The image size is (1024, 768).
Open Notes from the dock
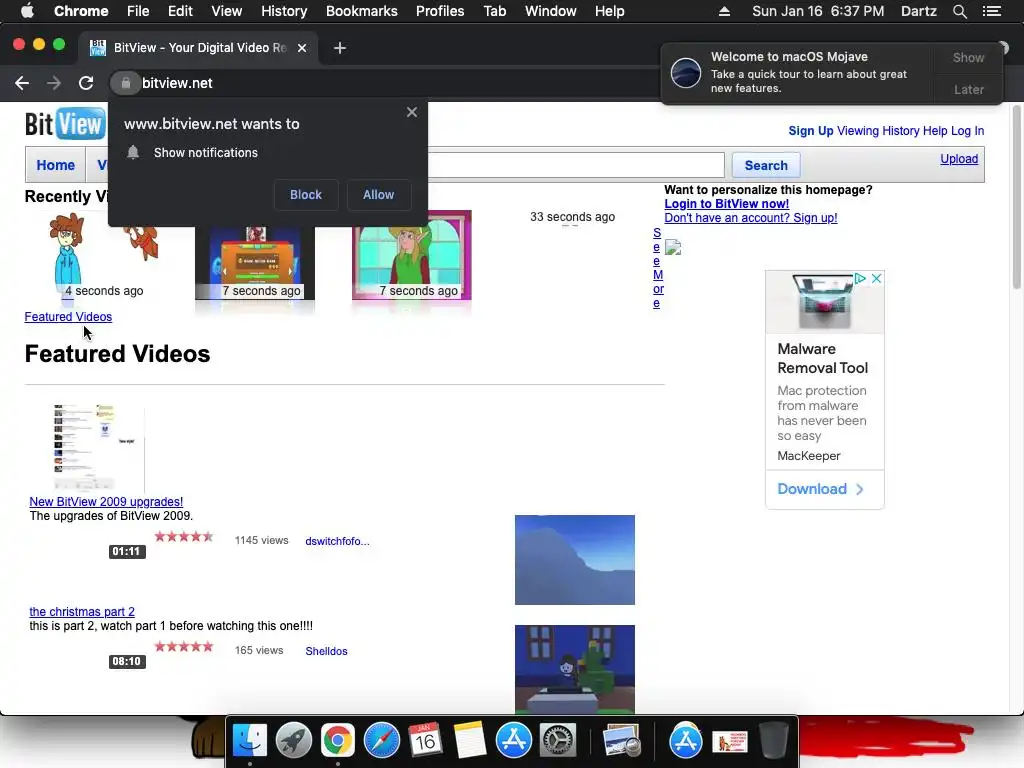pyautogui.click(x=470, y=741)
